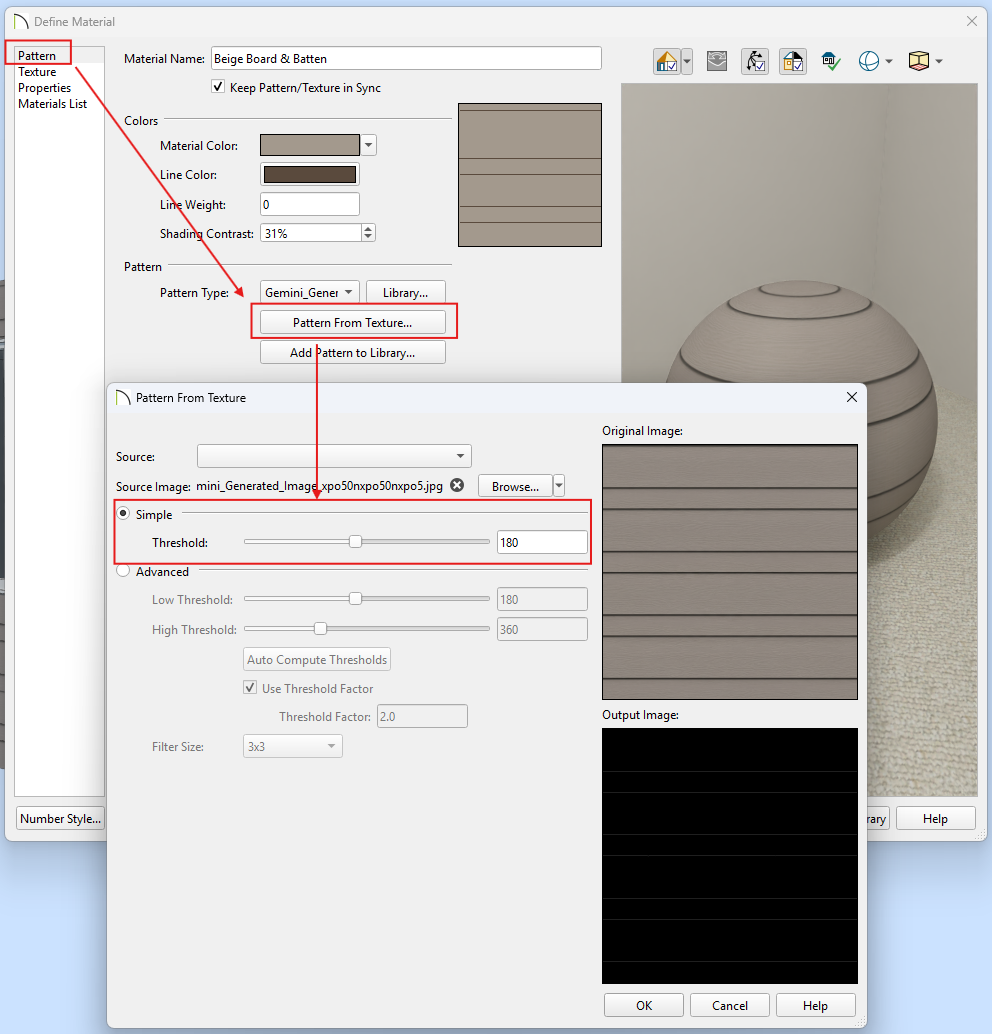Switch to the Texture panel
Image resolution: width=992 pixels, height=1034 pixels.
pos(37,72)
